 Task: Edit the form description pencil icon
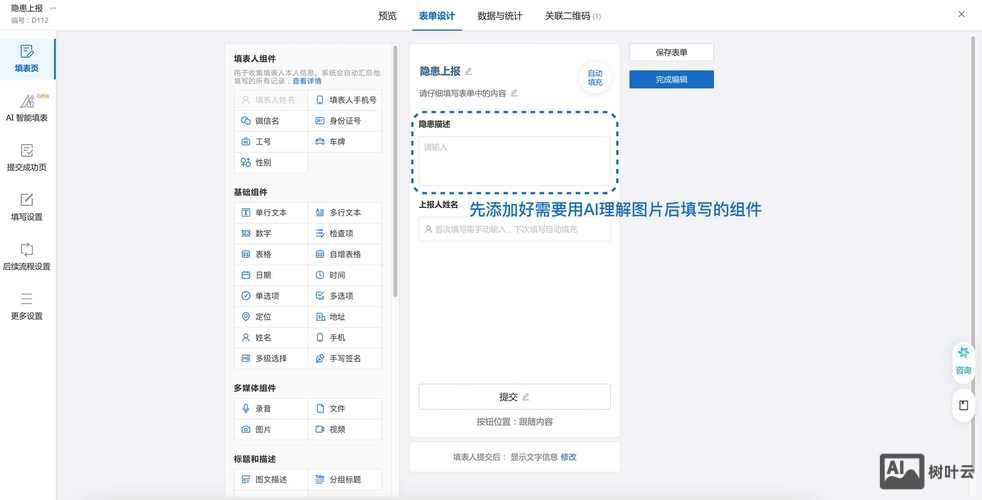tap(514, 93)
